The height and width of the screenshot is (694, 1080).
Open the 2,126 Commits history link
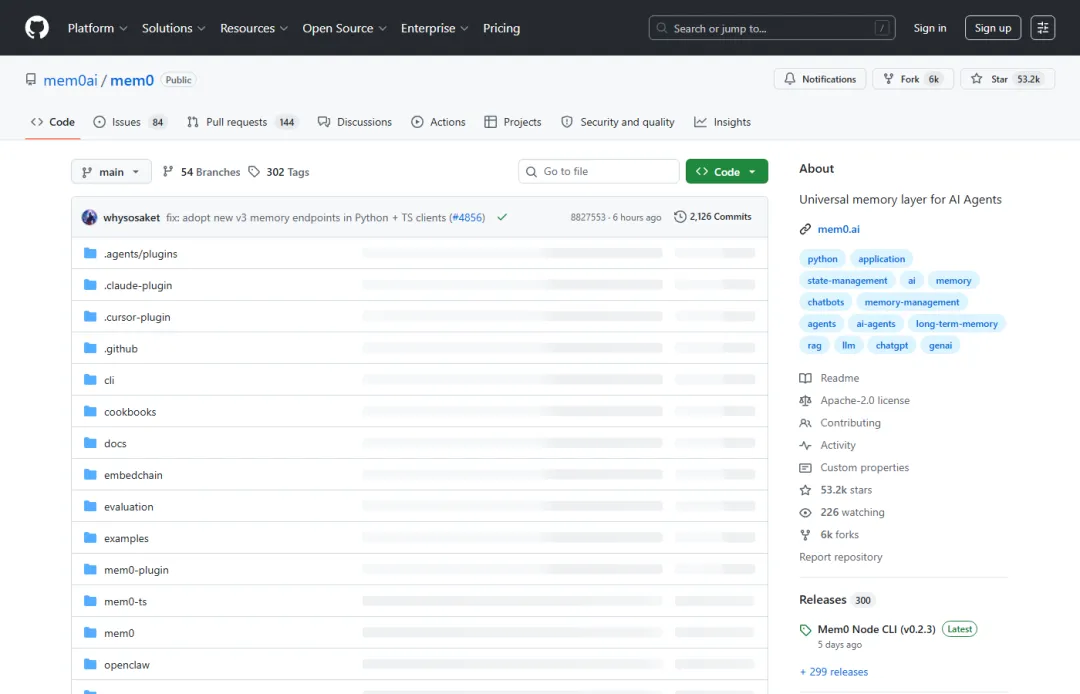tap(713, 216)
